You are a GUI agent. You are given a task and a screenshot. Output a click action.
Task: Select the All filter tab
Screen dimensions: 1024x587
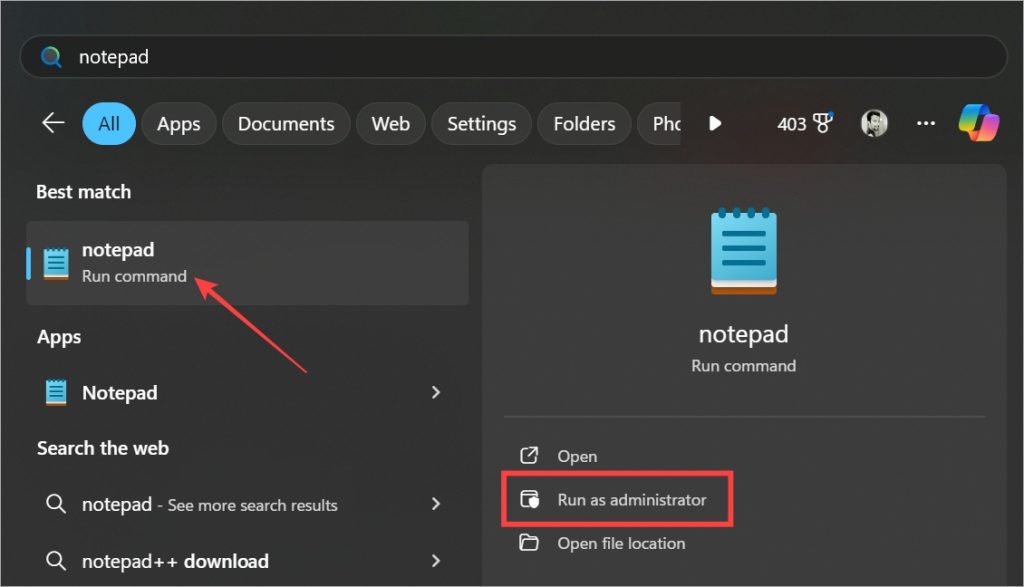108,123
